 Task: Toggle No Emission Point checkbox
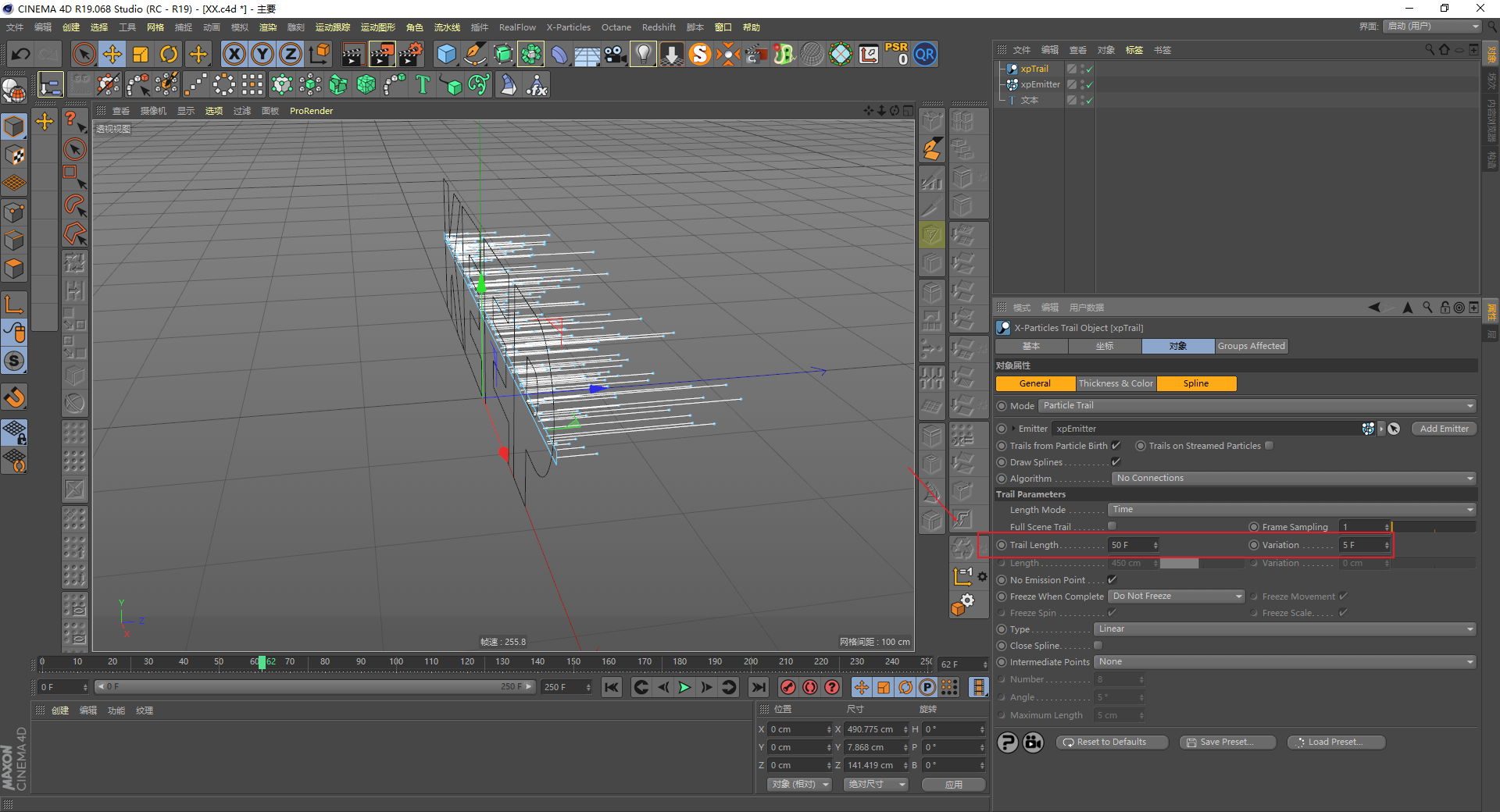click(1112, 580)
